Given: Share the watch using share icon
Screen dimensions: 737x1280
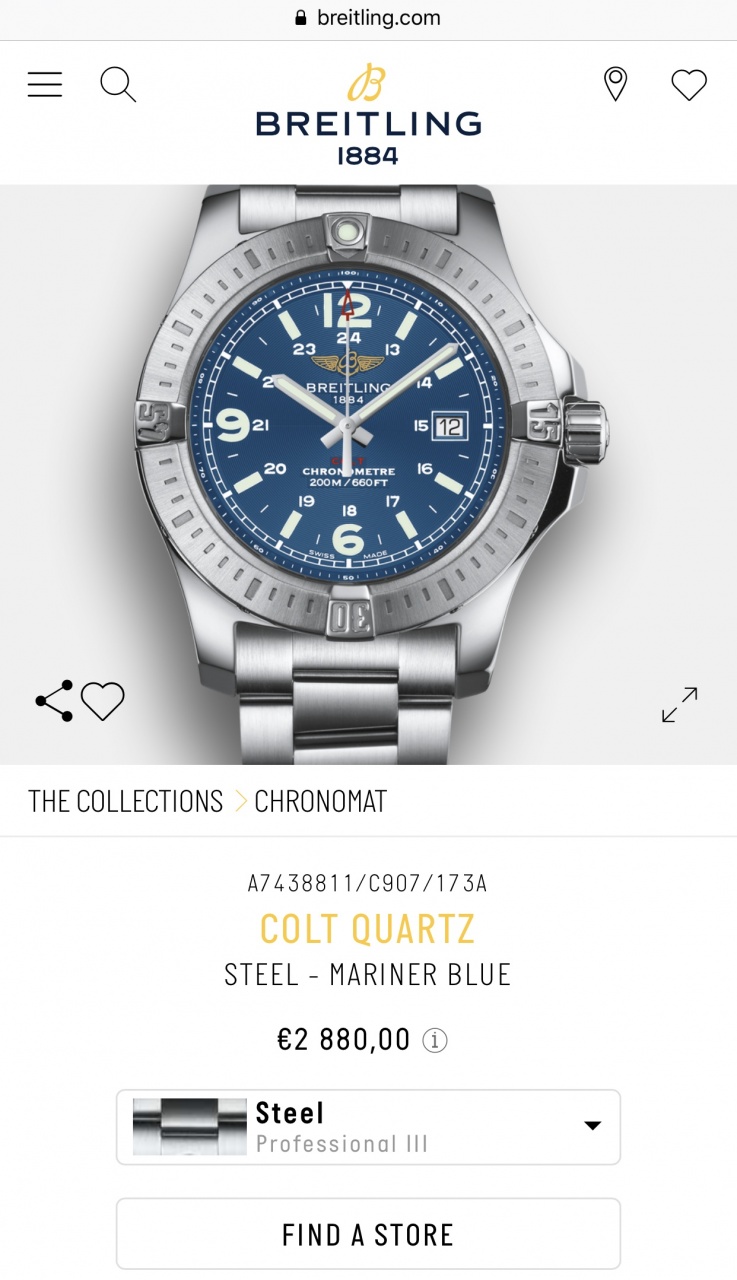Looking at the screenshot, I should pos(54,701).
